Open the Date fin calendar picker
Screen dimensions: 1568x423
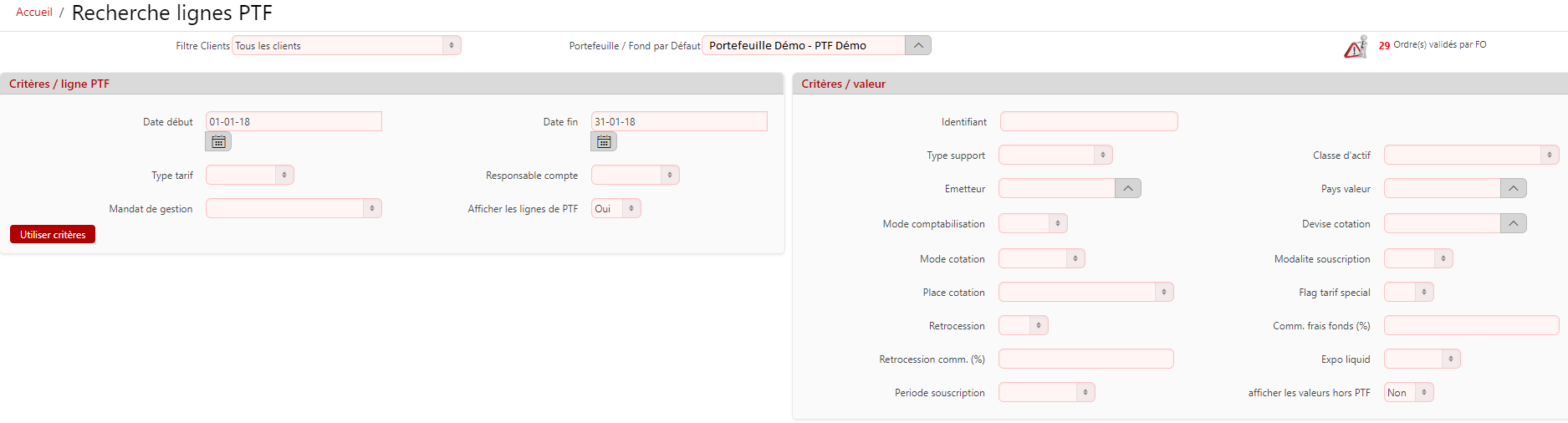click(x=604, y=142)
